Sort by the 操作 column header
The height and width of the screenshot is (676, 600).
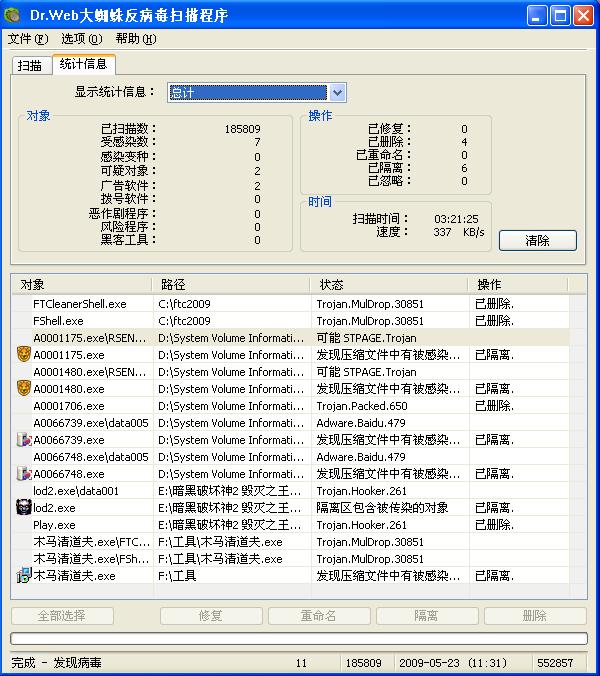coord(519,285)
